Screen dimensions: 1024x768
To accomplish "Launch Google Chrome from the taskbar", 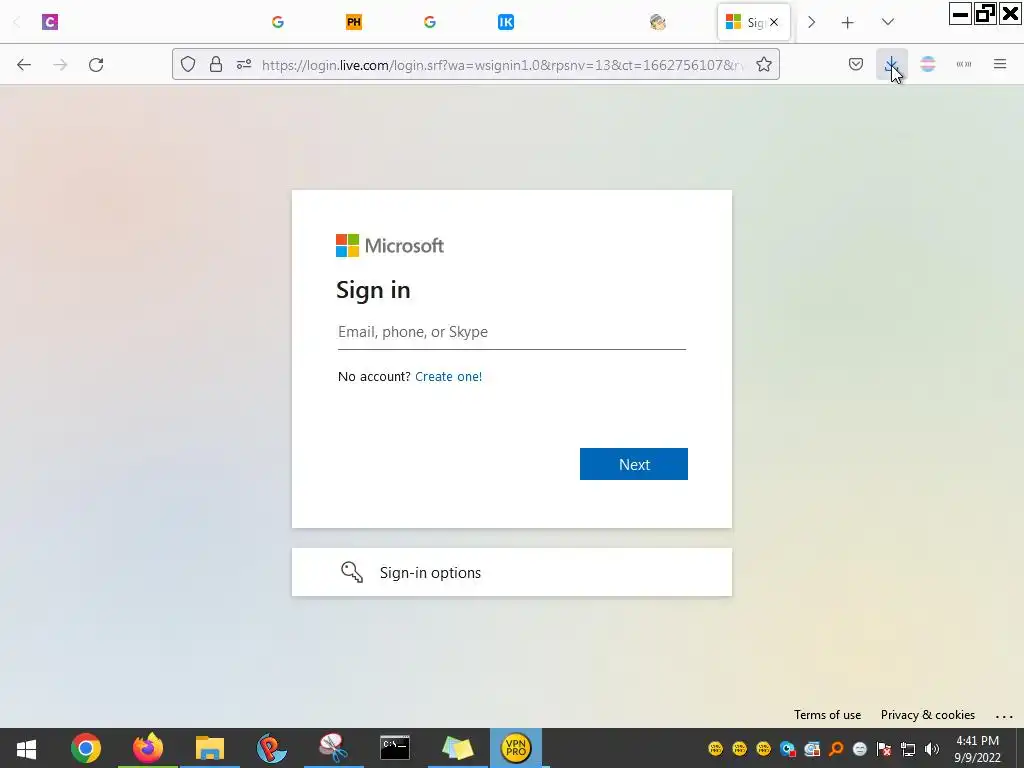I will pyautogui.click(x=86, y=748).
